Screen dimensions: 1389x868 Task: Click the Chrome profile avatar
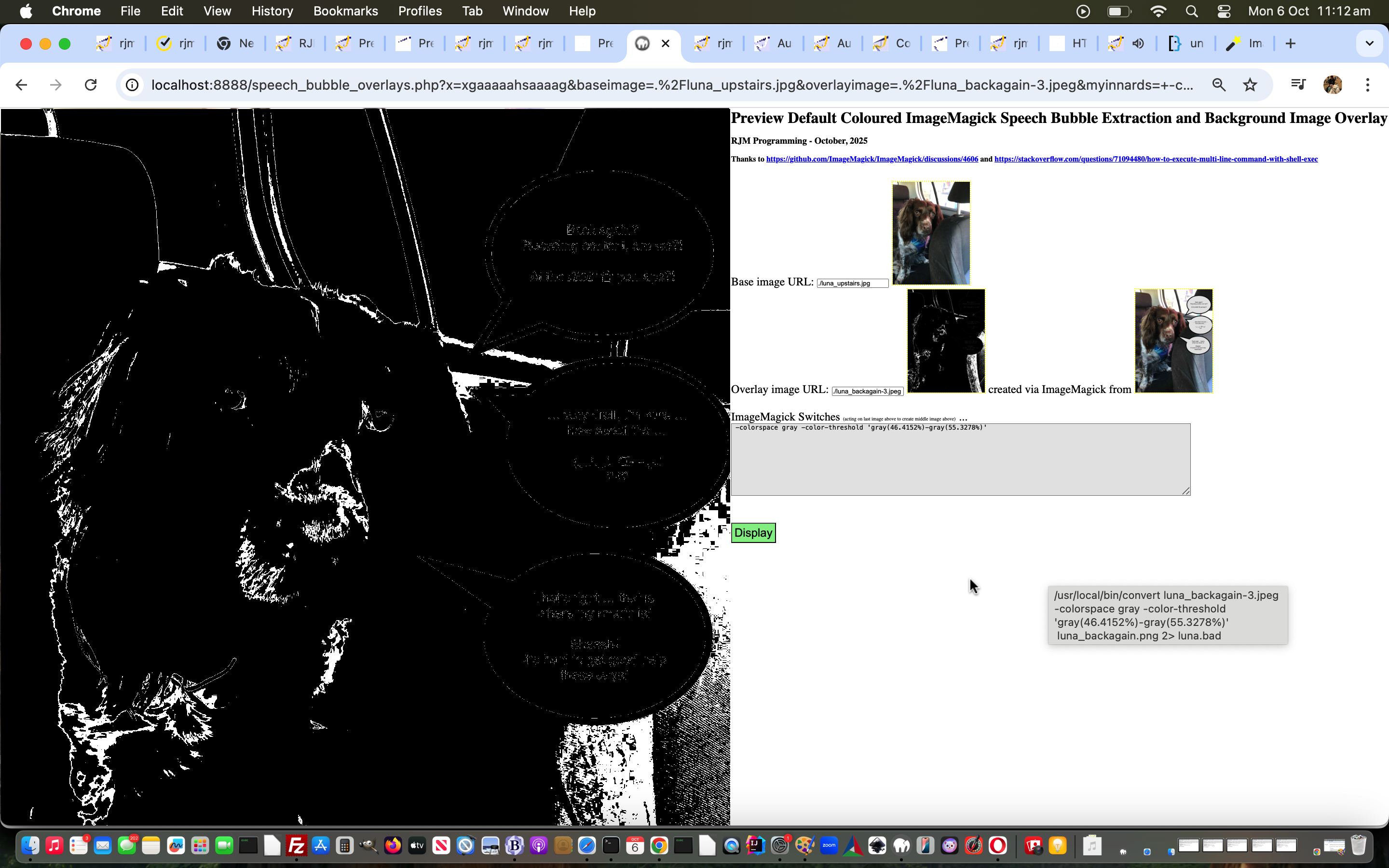[1332, 85]
